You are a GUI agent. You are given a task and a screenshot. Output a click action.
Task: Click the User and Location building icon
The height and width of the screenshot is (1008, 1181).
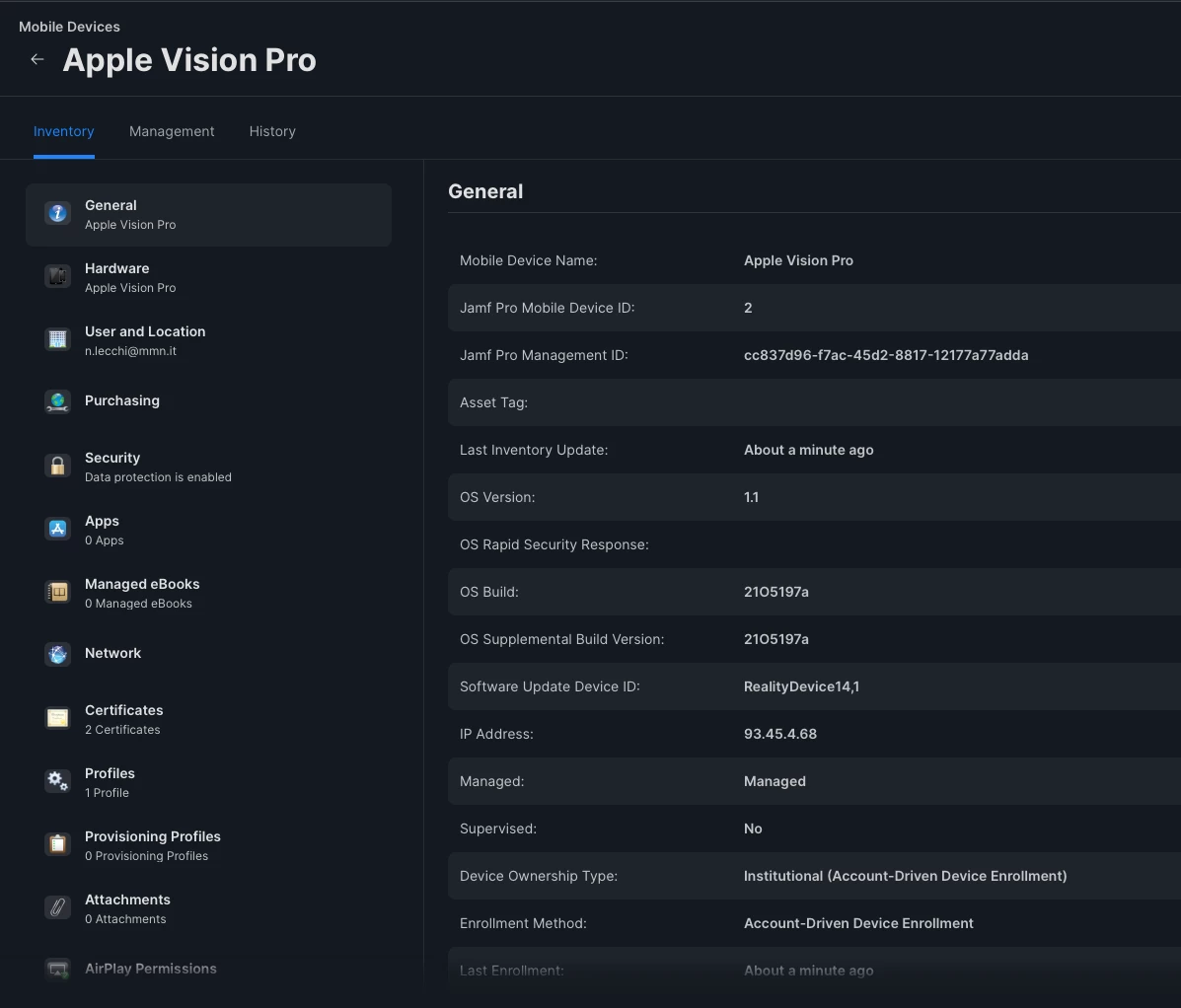(58, 339)
